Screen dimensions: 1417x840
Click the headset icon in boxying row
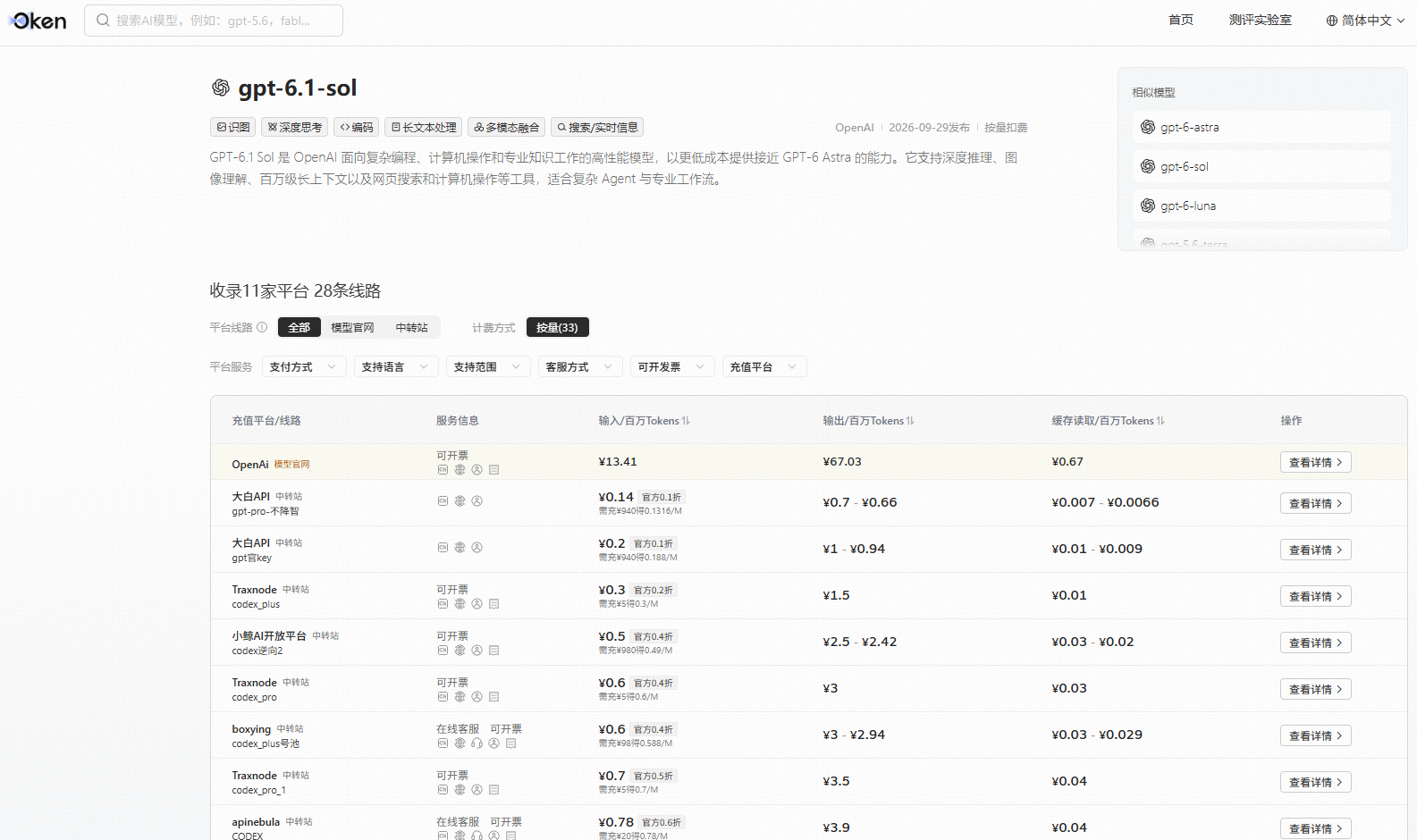point(477,743)
